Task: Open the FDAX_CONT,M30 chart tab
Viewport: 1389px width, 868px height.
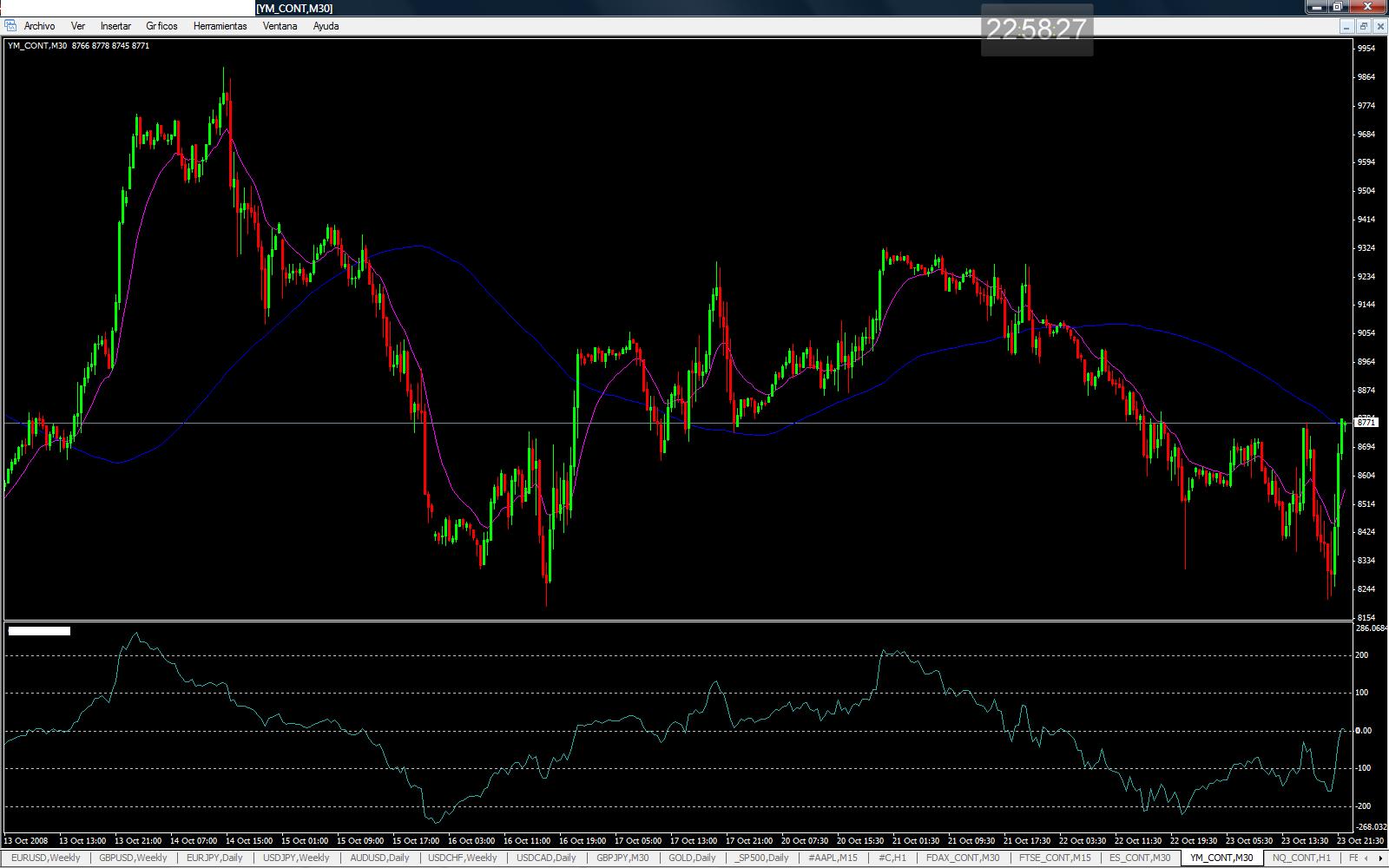Action: 963,858
